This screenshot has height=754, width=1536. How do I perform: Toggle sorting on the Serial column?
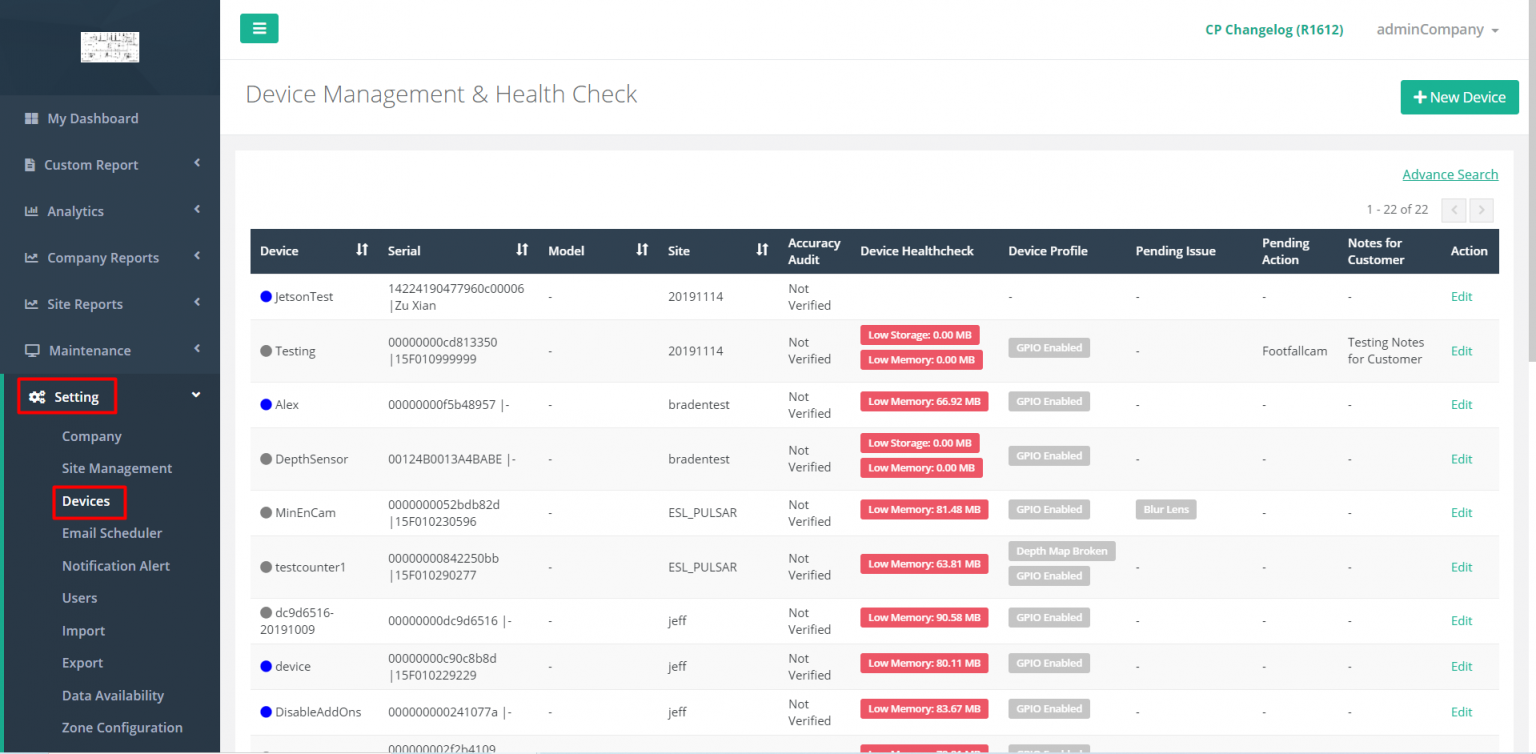pos(522,249)
